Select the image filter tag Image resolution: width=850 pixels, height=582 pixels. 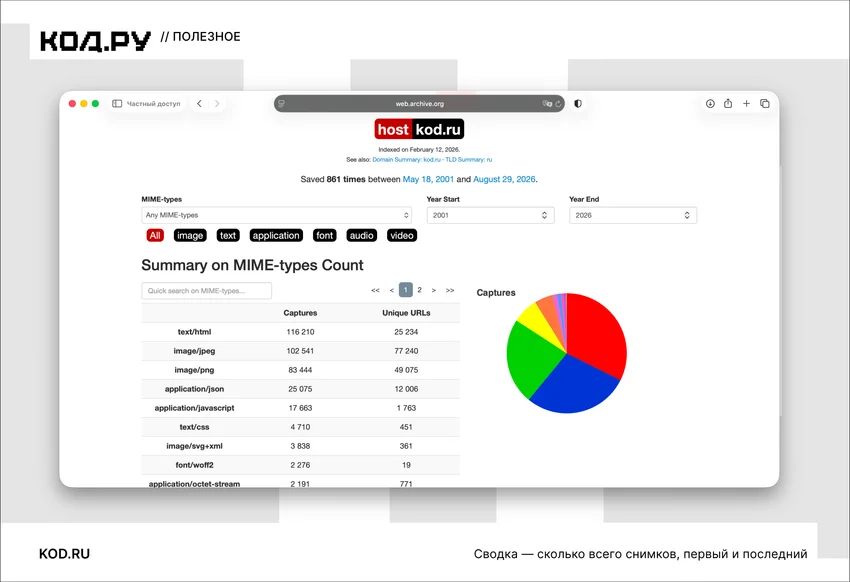tap(190, 235)
